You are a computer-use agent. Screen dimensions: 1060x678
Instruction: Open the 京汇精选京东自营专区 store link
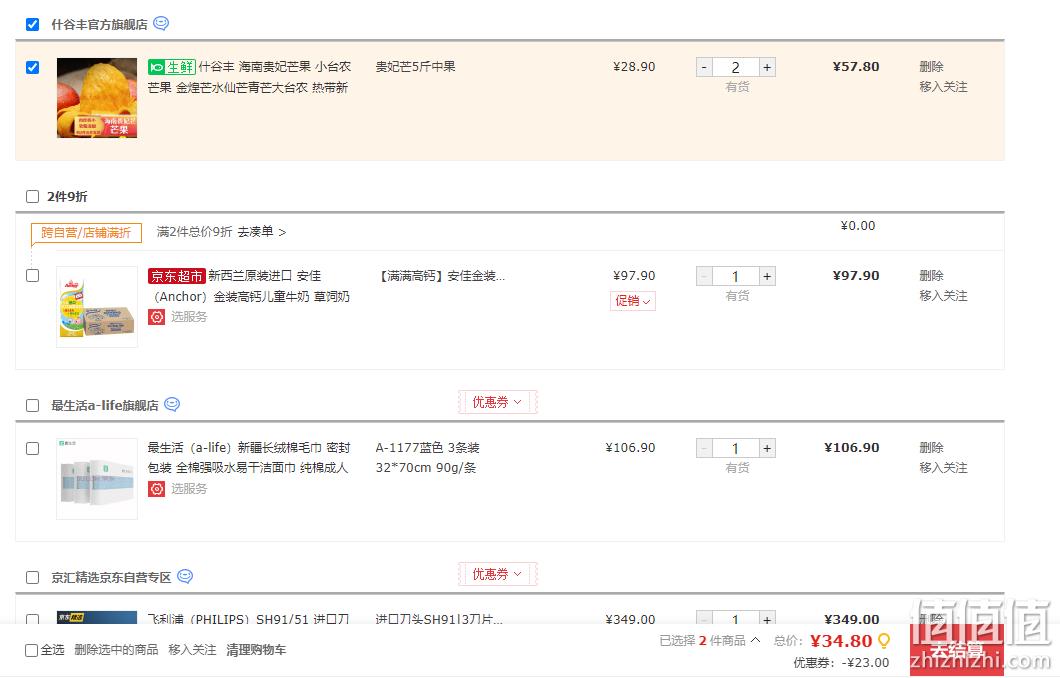click(111, 577)
